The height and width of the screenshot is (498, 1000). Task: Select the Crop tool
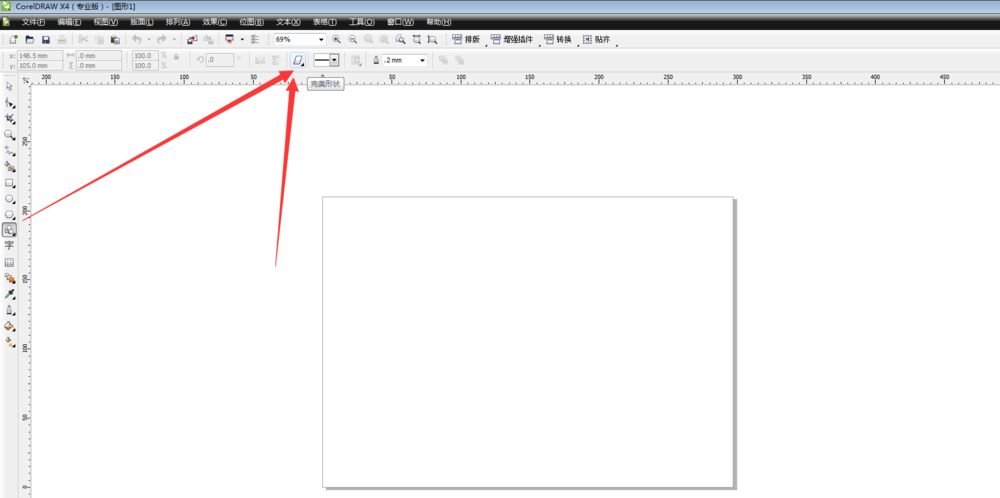click(x=10, y=119)
